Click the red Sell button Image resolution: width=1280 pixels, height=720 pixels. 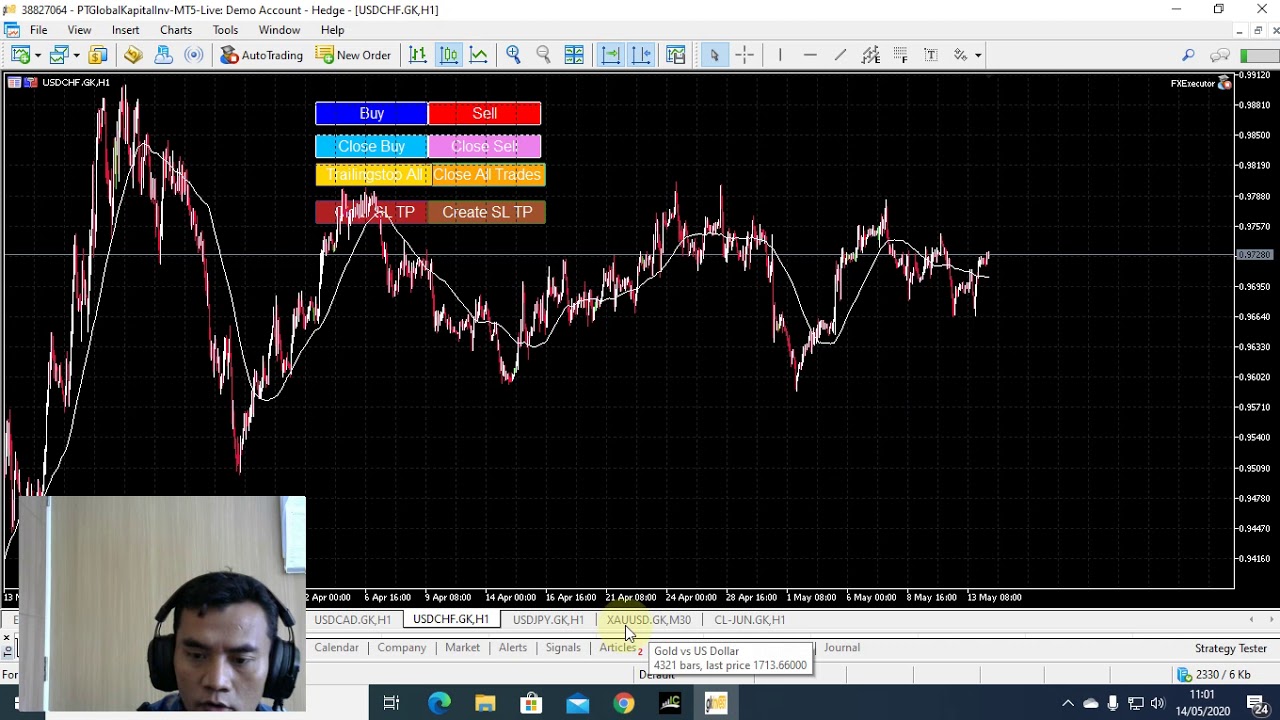pyautogui.click(x=484, y=114)
